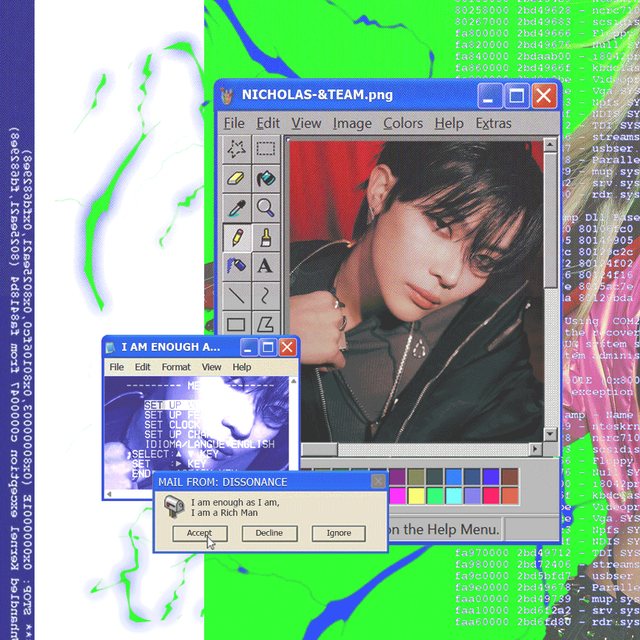Screen dimensions: 640x640
Task: Click the portrait image on Paint canvas
Action: [x=416, y=291]
